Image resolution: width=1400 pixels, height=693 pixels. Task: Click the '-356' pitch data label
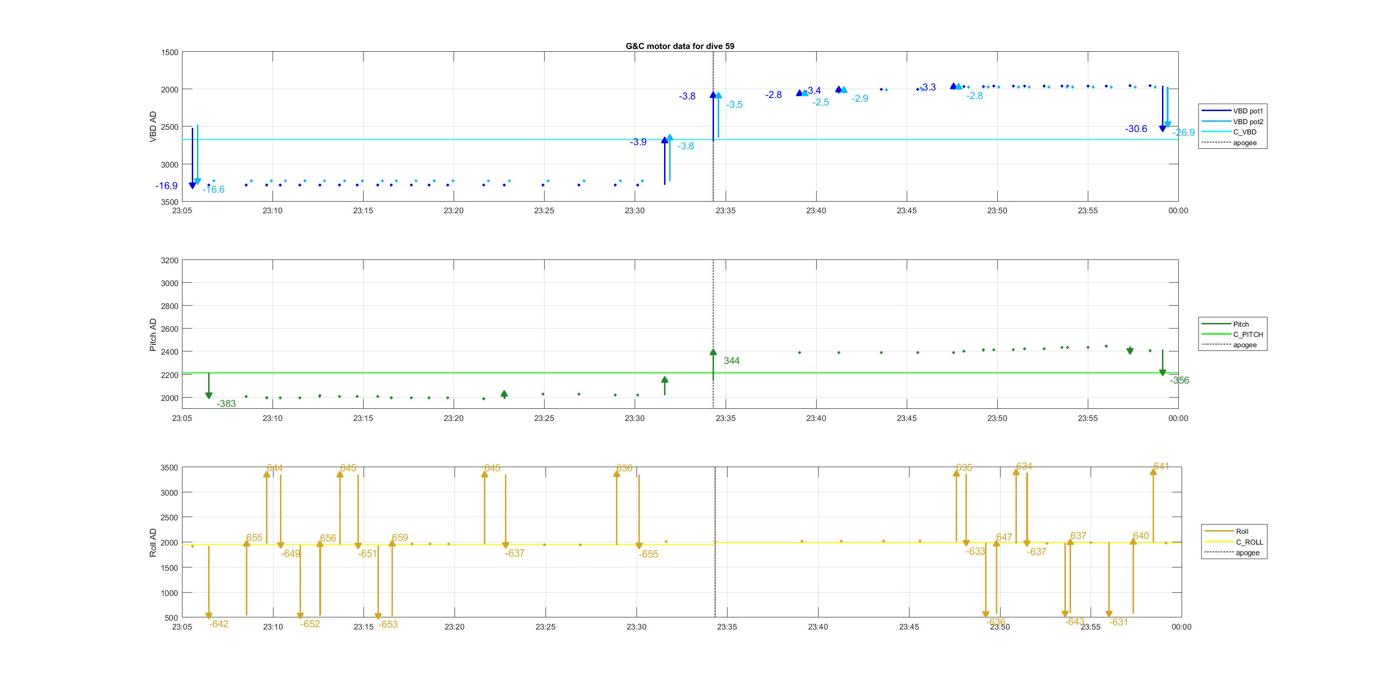tap(1180, 380)
